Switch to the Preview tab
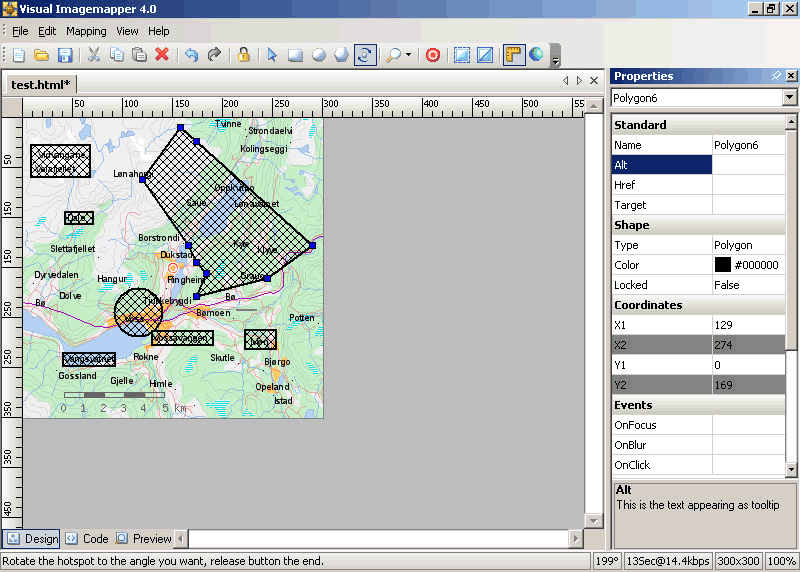 point(144,539)
